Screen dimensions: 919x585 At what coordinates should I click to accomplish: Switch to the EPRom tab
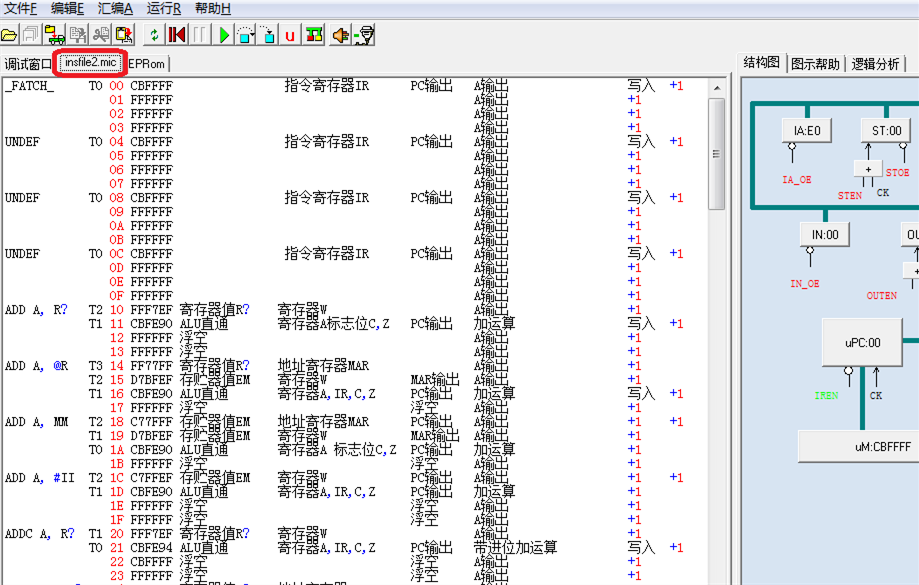point(147,64)
